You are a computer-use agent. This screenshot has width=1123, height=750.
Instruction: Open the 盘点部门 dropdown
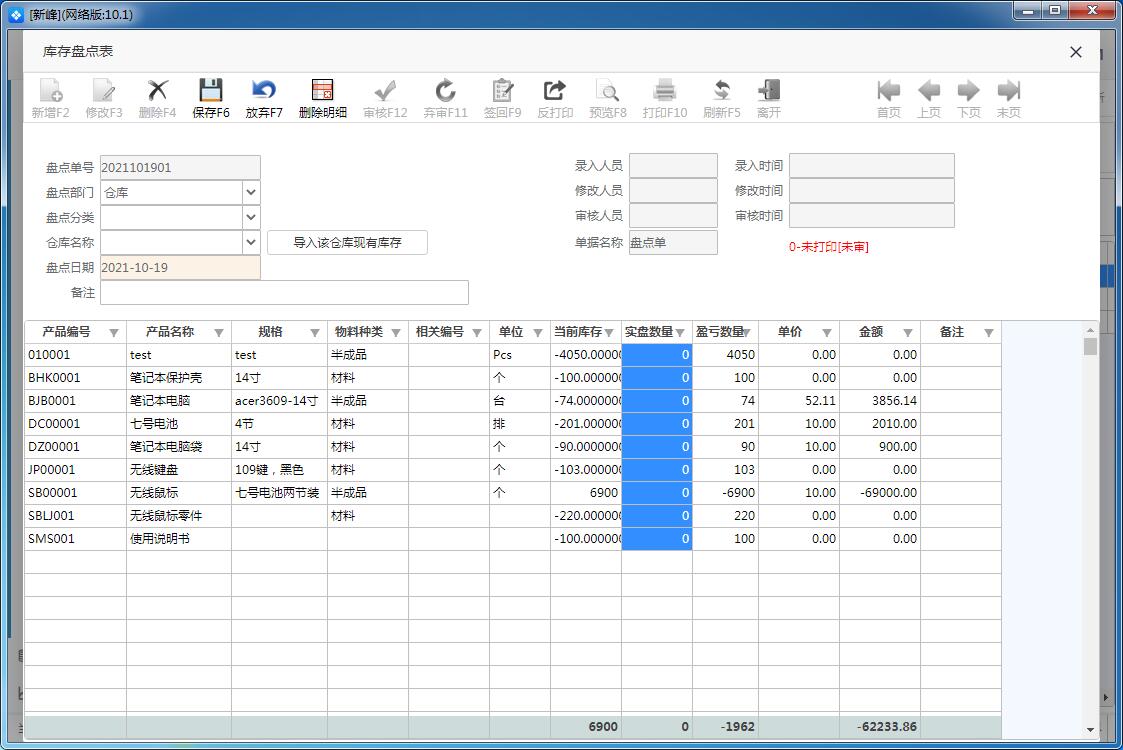pos(251,193)
